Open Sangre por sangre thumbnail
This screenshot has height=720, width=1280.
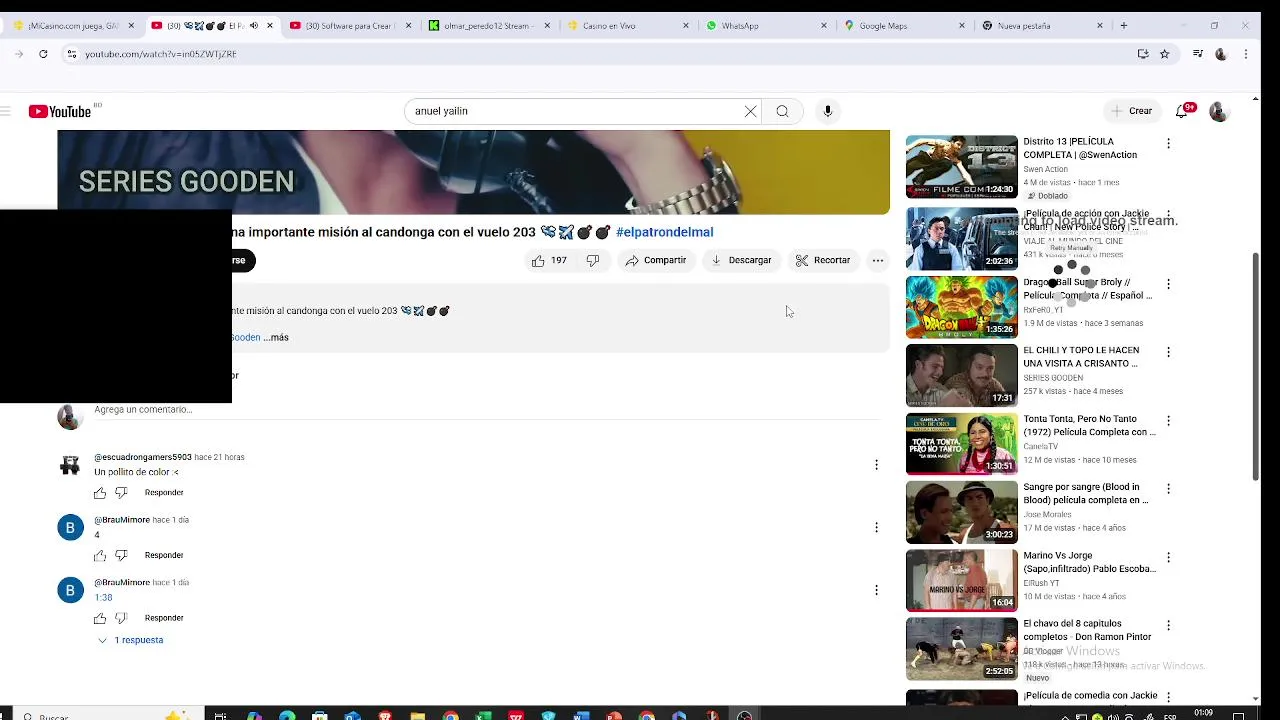click(961, 512)
